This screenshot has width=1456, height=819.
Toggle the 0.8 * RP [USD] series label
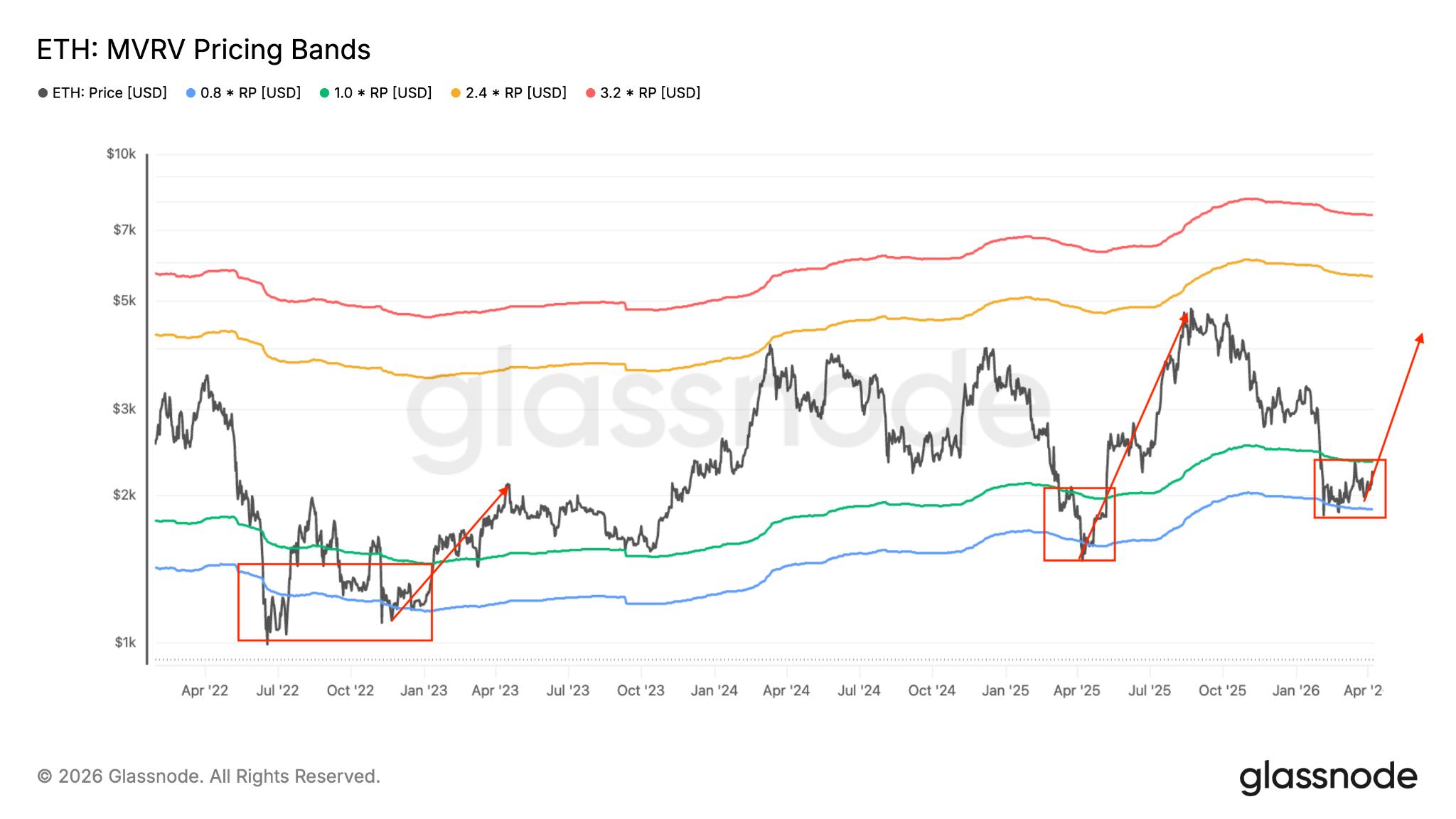click(250, 93)
